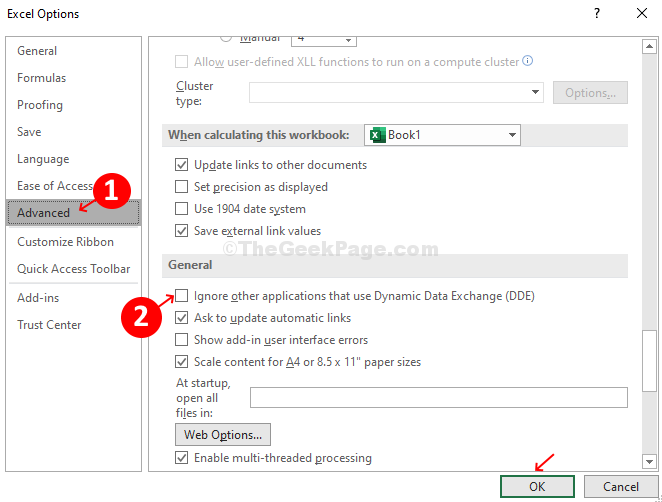Uncheck Ask to update automatic links
The height and width of the screenshot is (502, 662).
click(x=182, y=317)
